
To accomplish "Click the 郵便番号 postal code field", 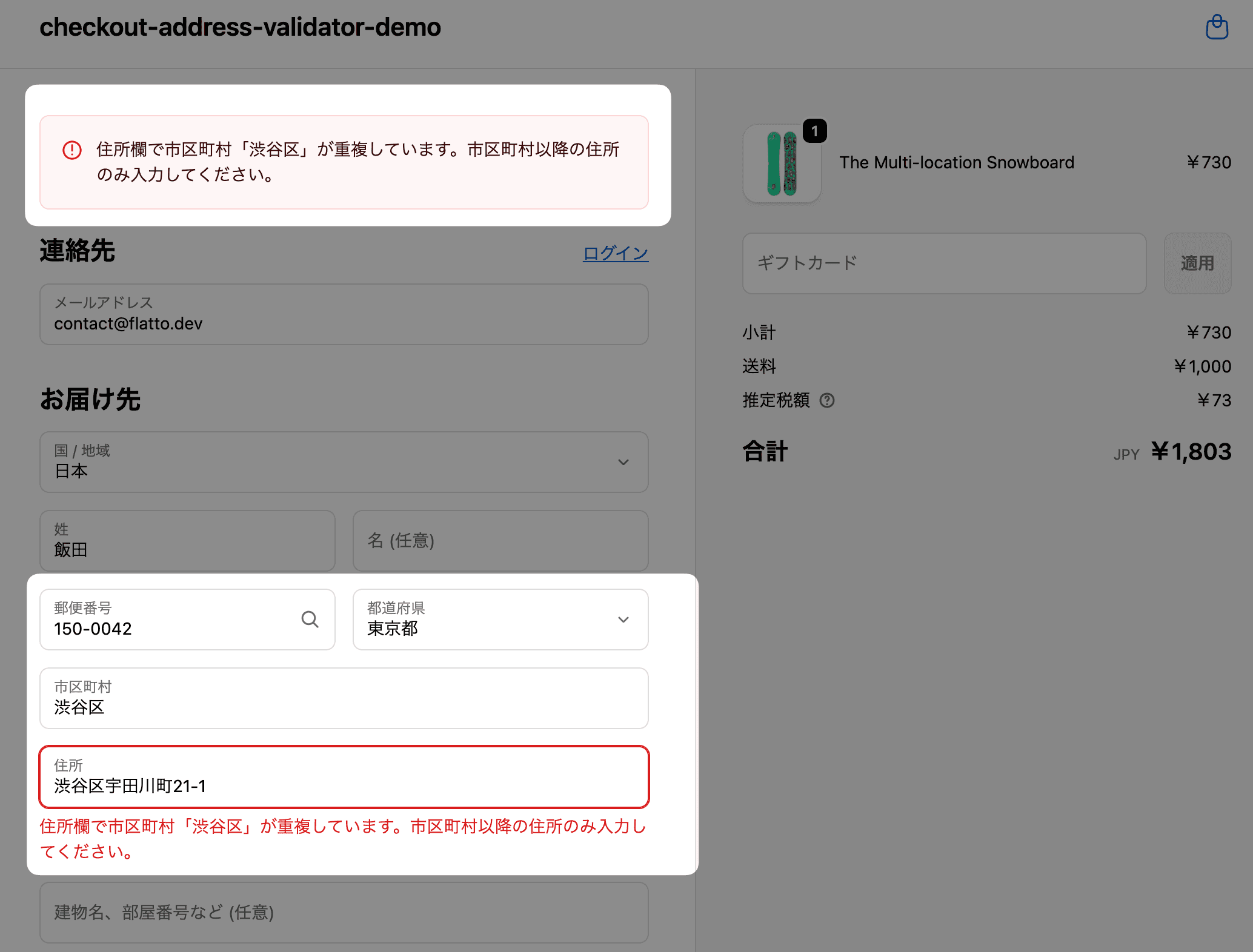I will click(x=170, y=620).
